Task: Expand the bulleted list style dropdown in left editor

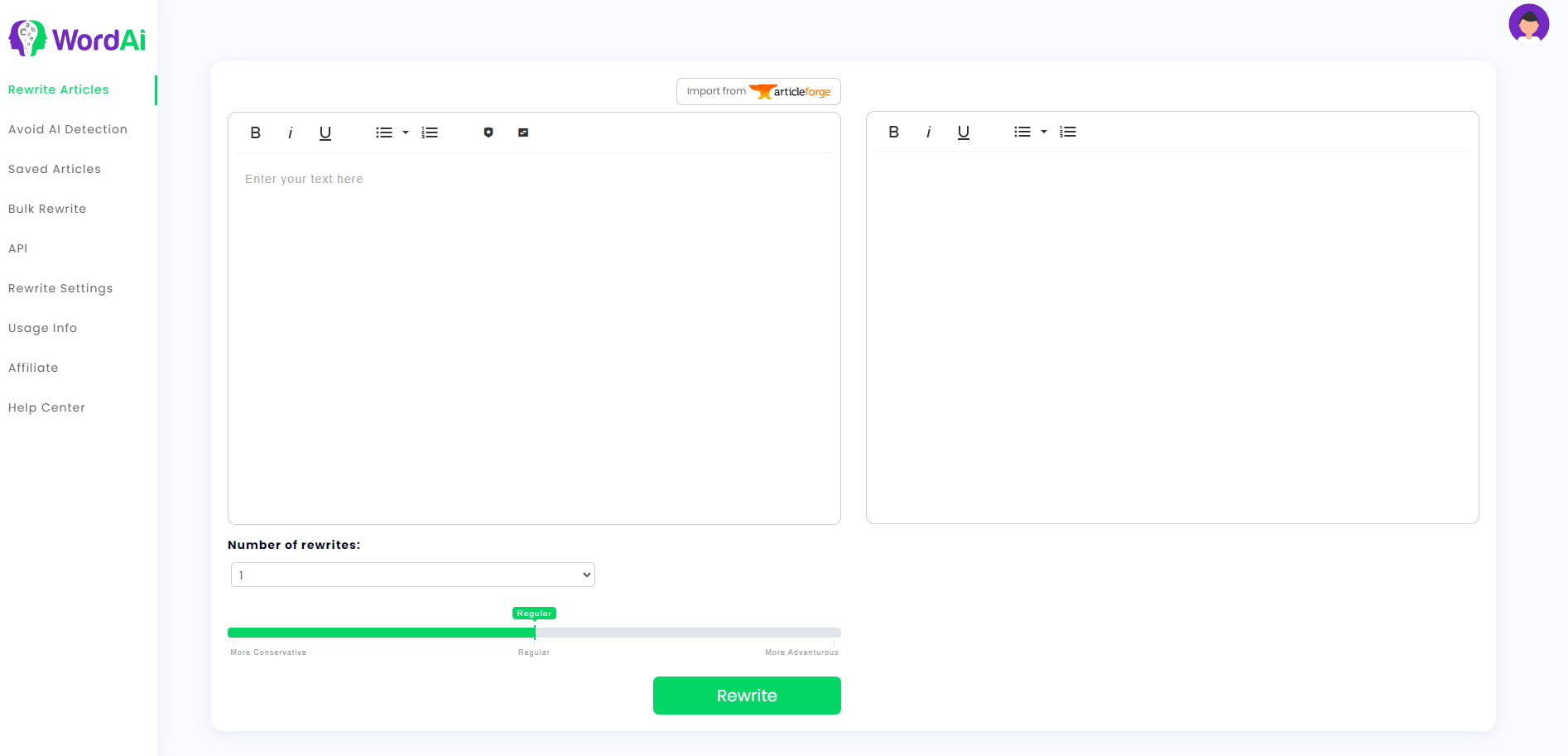Action: coord(405,132)
